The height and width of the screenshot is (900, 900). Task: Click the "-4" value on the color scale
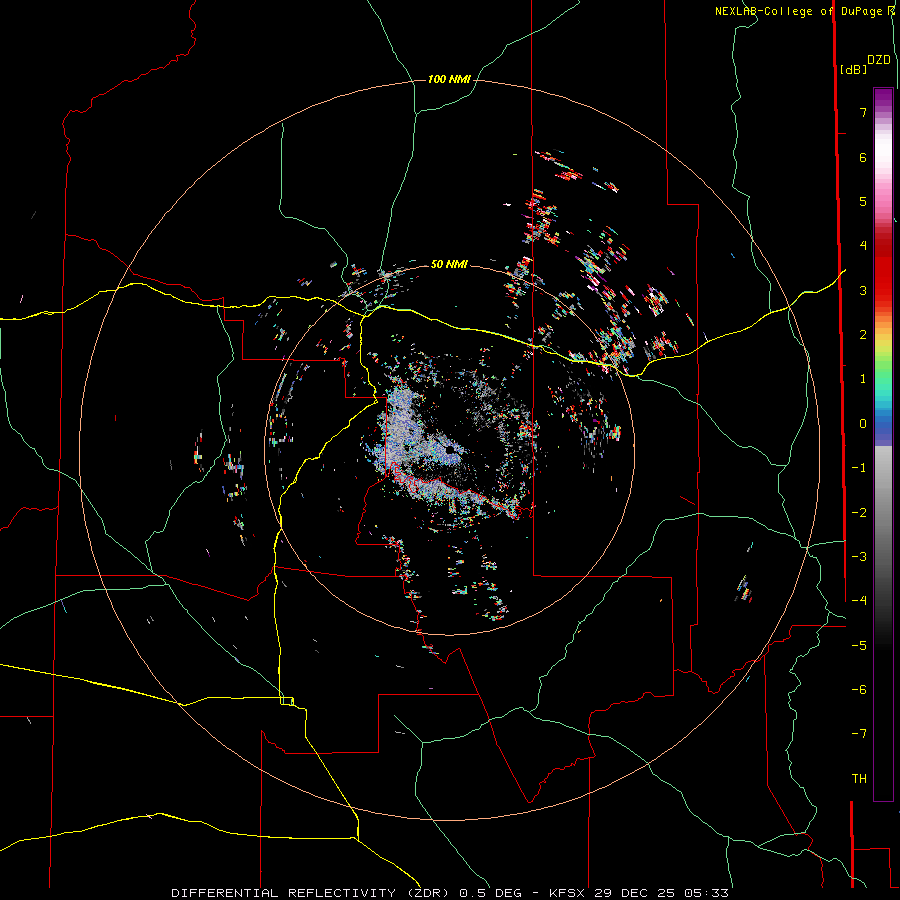pyautogui.click(x=859, y=601)
